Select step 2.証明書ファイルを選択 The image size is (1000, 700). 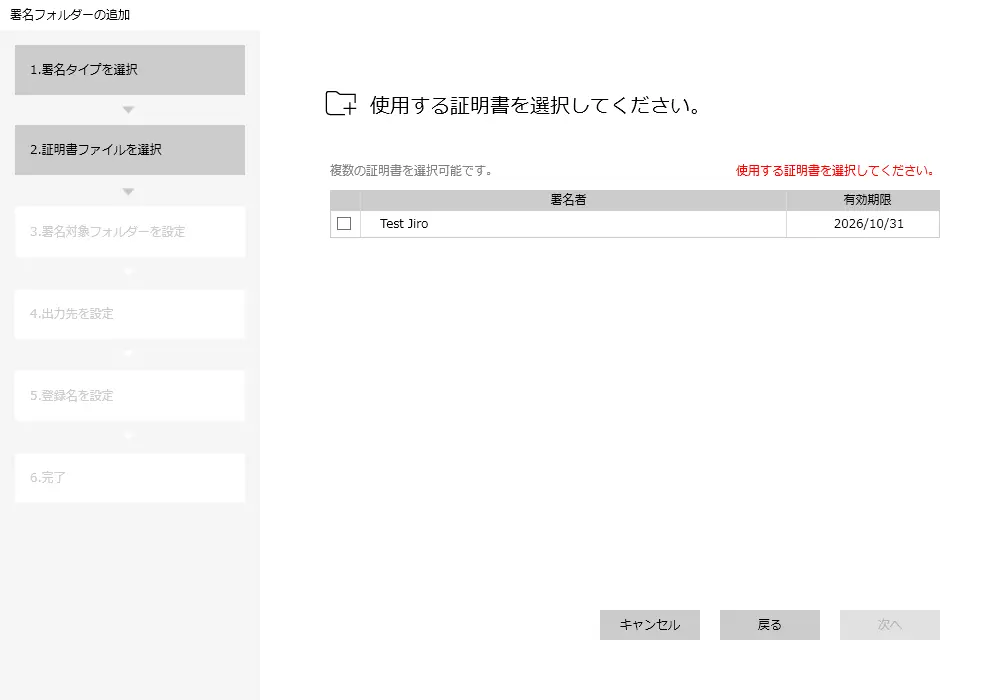coord(130,150)
